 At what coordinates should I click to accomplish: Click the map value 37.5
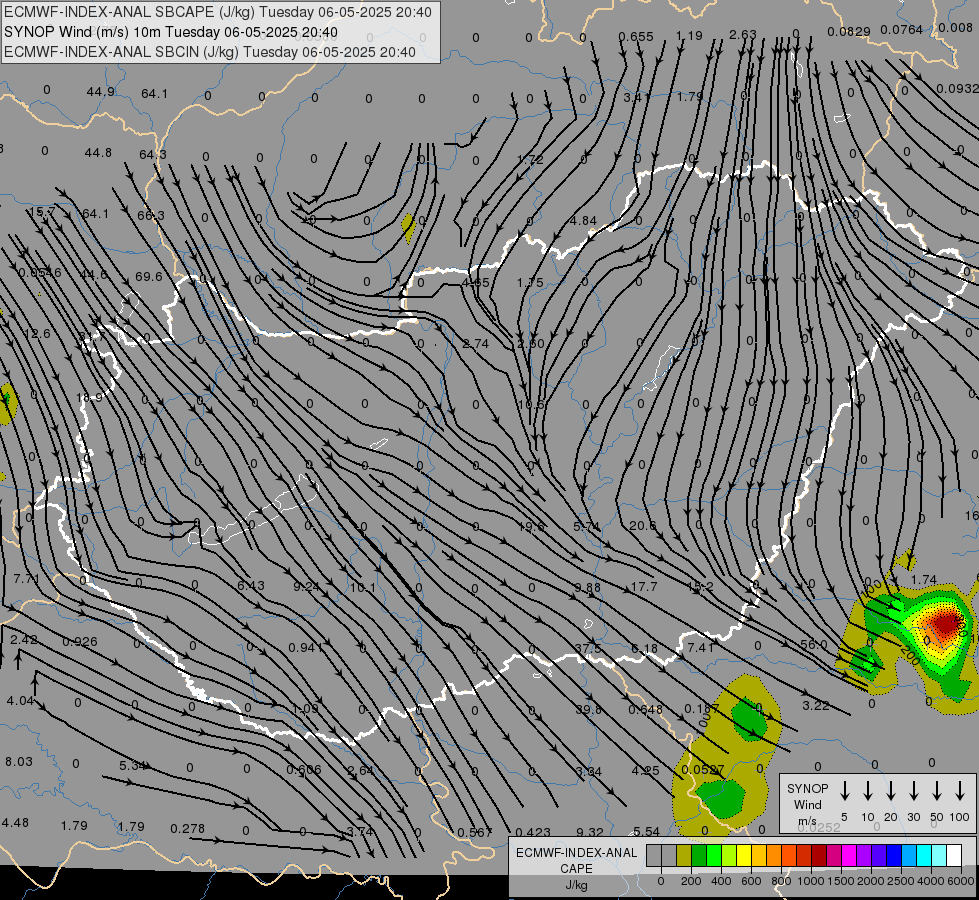tap(588, 648)
